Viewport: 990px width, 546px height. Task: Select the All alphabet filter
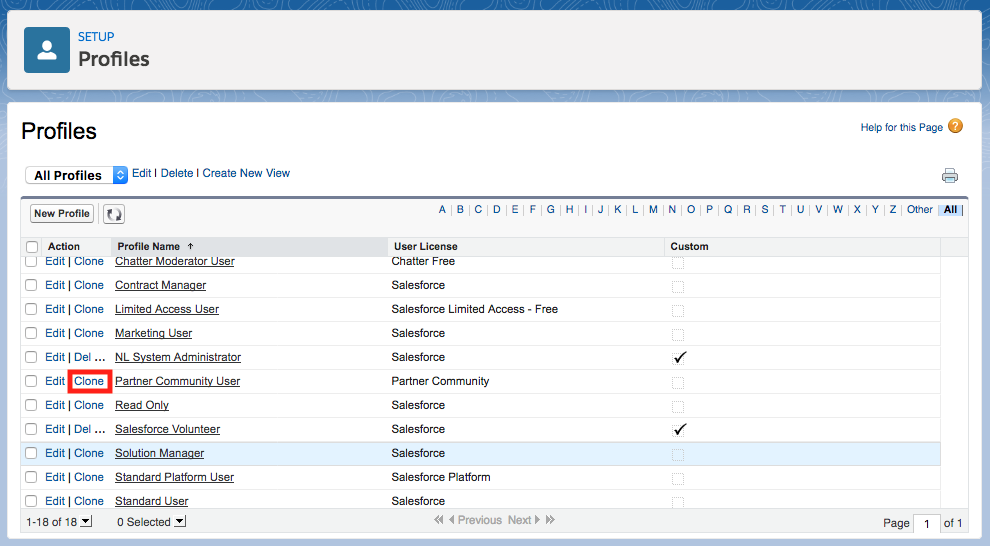[950, 210]
